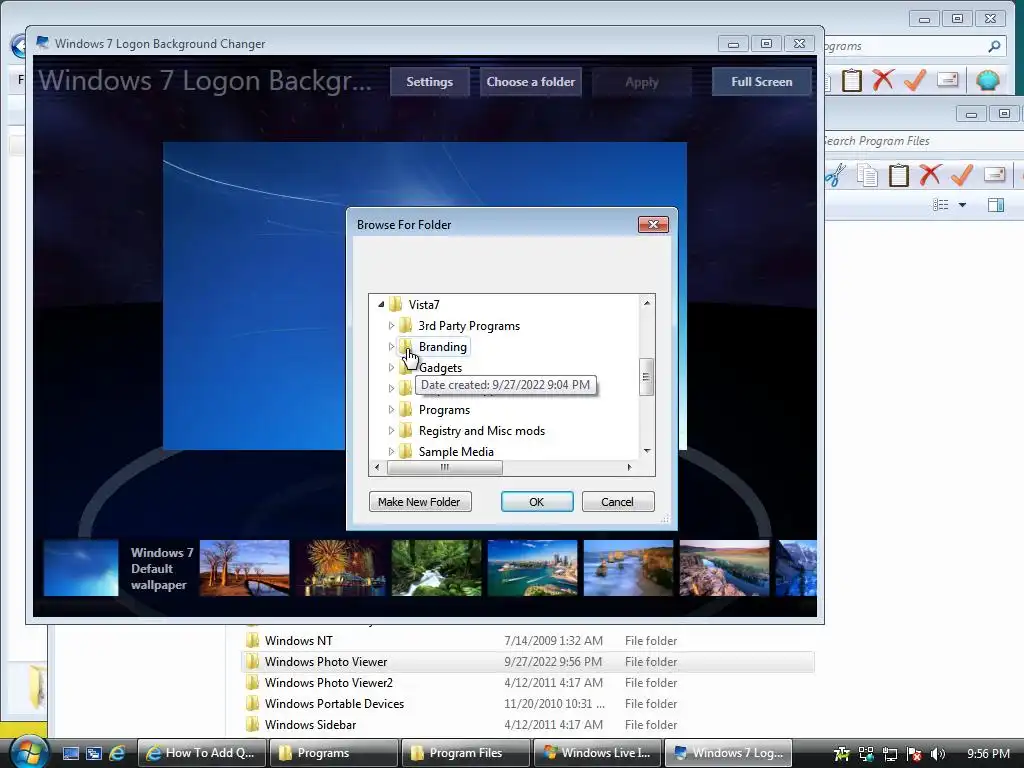1024x768 pixels.
Task: Click Paste clipboard icon in Programs window
Action: click(852, 80)
